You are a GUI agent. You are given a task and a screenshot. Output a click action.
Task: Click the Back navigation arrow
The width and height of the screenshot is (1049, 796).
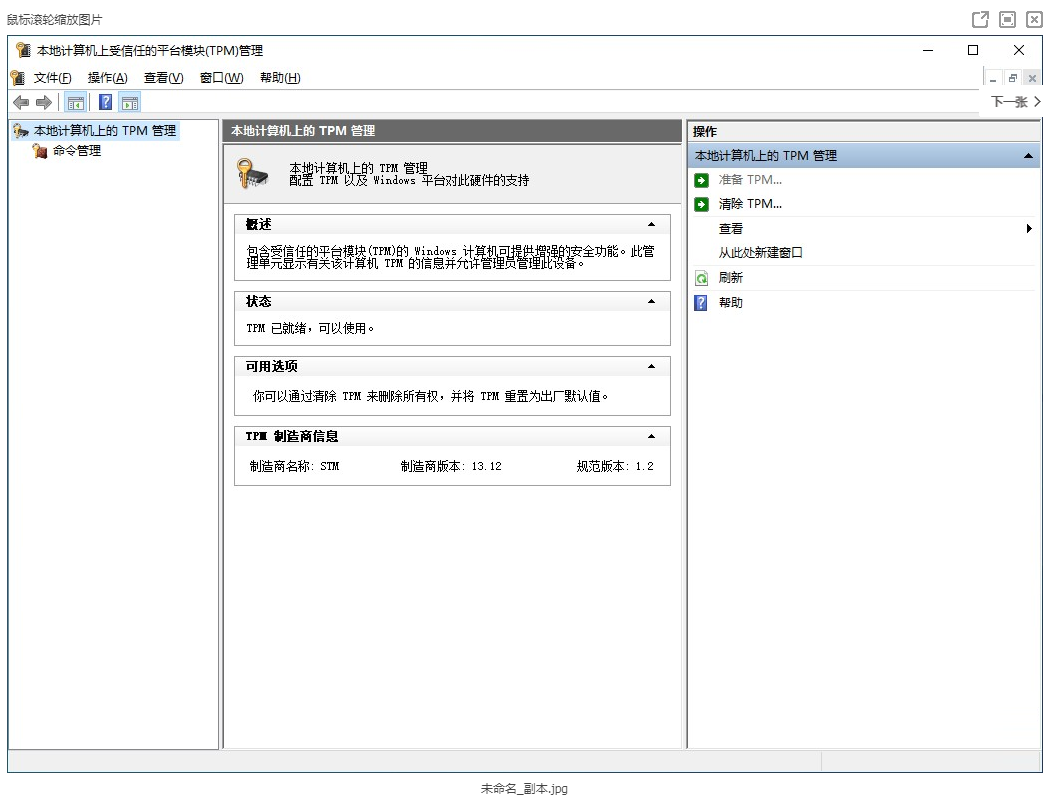pos(21,102)
